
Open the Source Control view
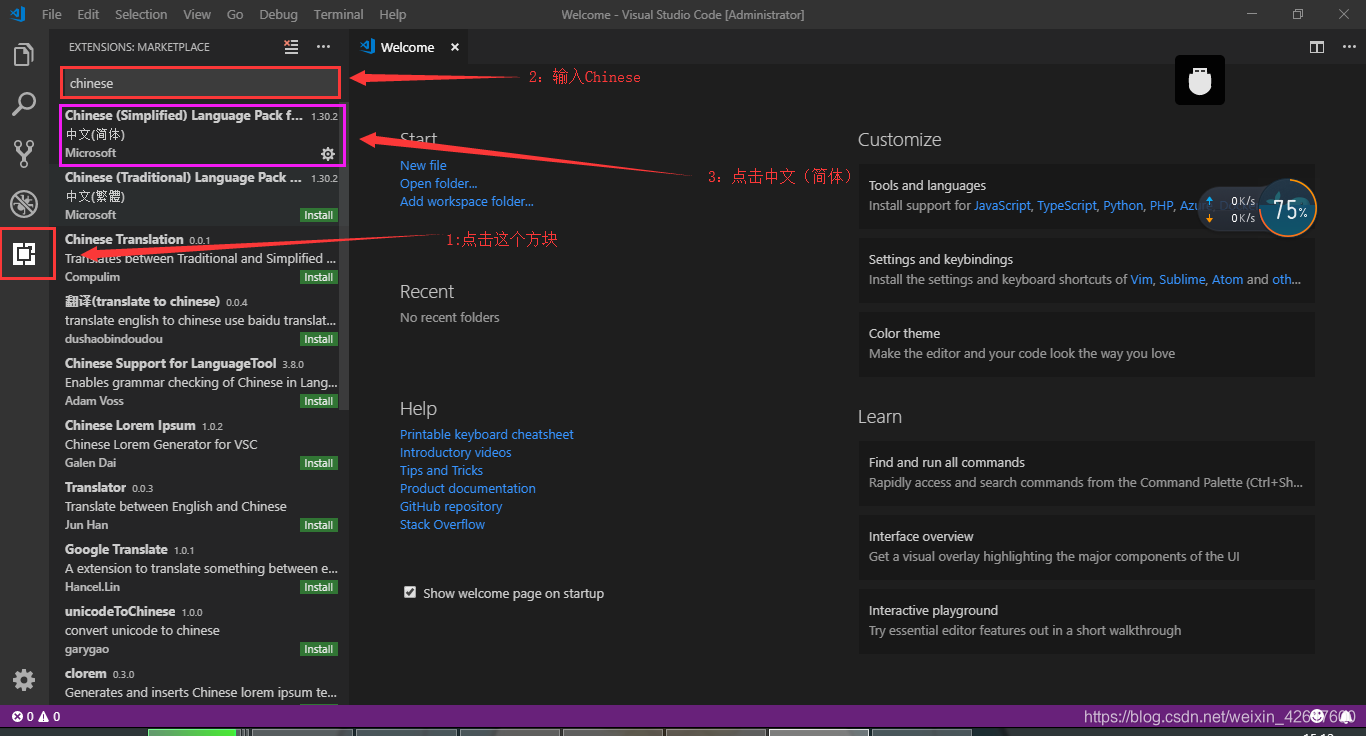point(24,153)
